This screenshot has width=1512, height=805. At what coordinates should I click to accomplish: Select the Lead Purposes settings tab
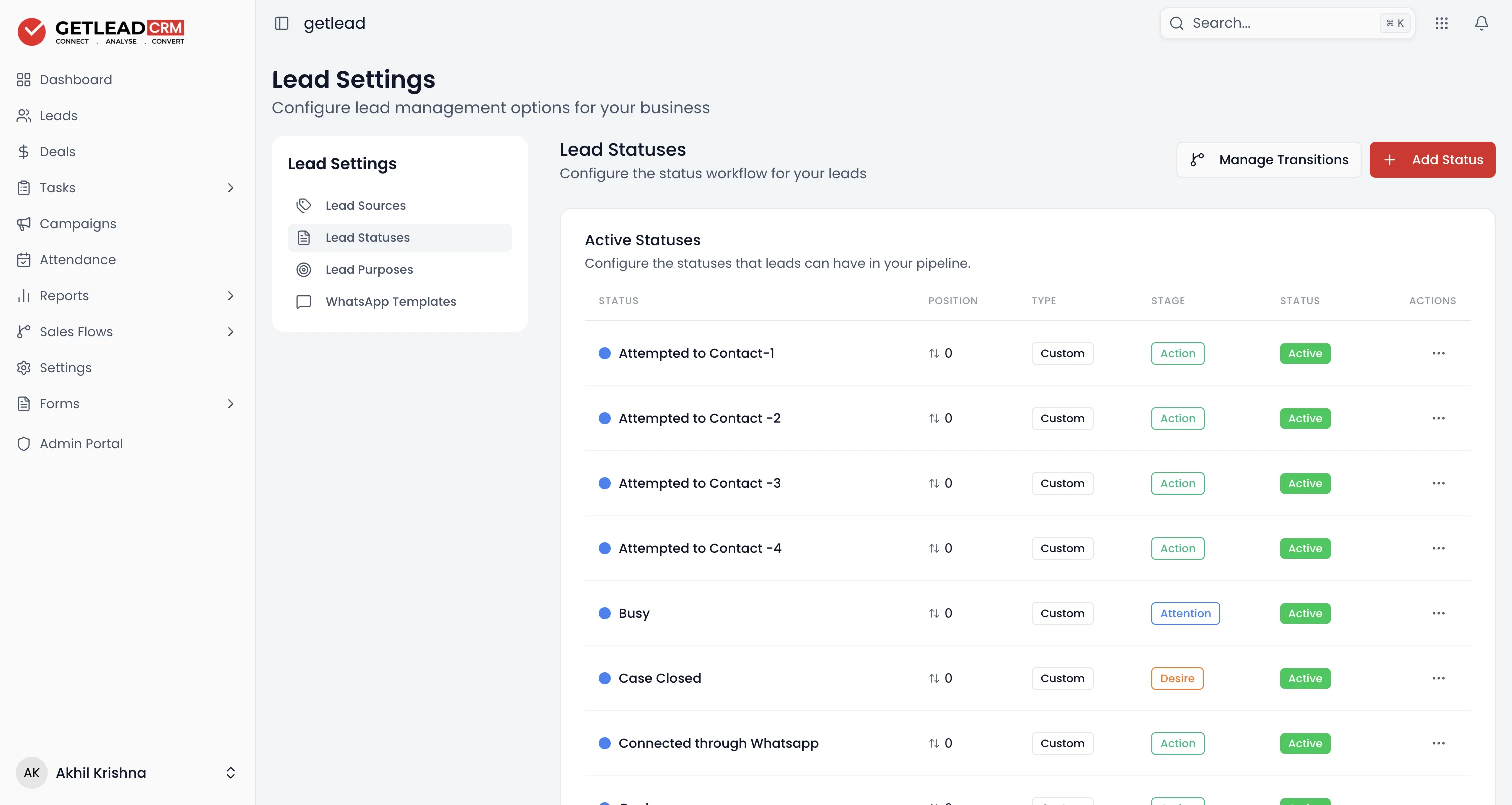point(399,269)
